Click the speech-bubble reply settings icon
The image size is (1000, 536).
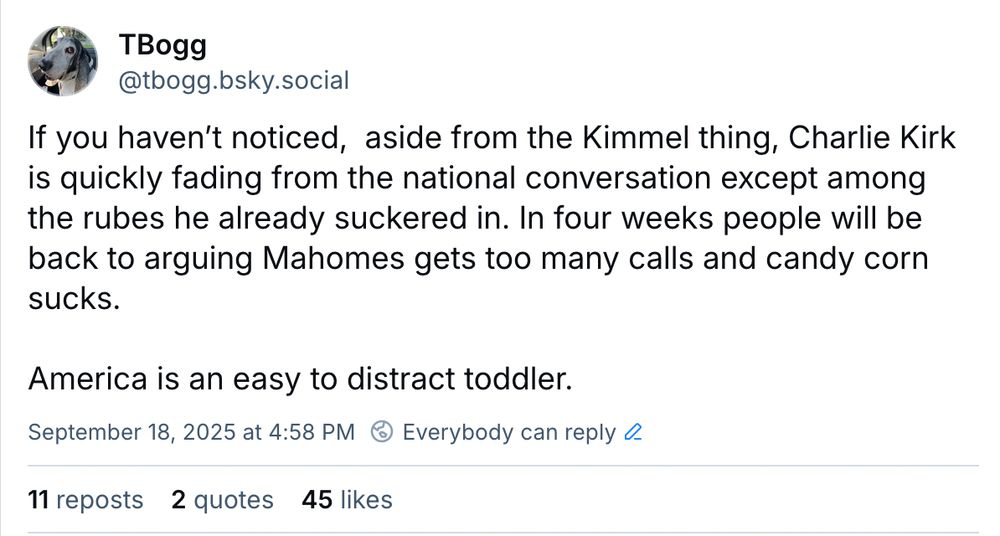(381, 432)
